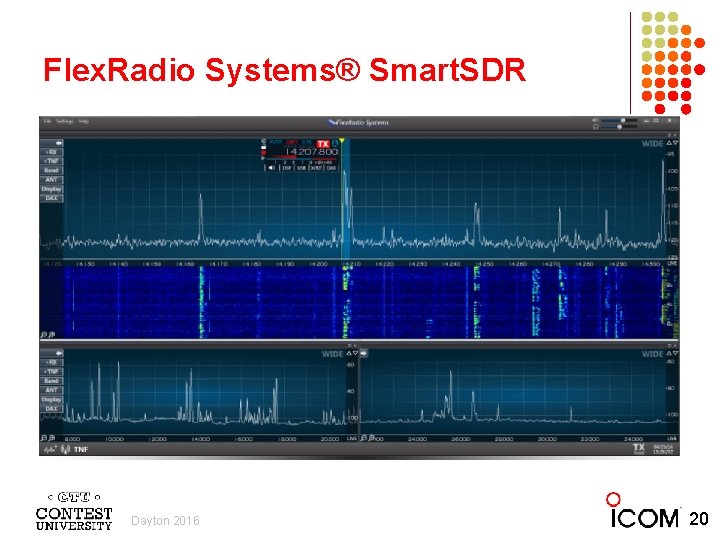
Task: Zoom out bottom-left panadapter with left magnifier
Action: click(44, 438)
